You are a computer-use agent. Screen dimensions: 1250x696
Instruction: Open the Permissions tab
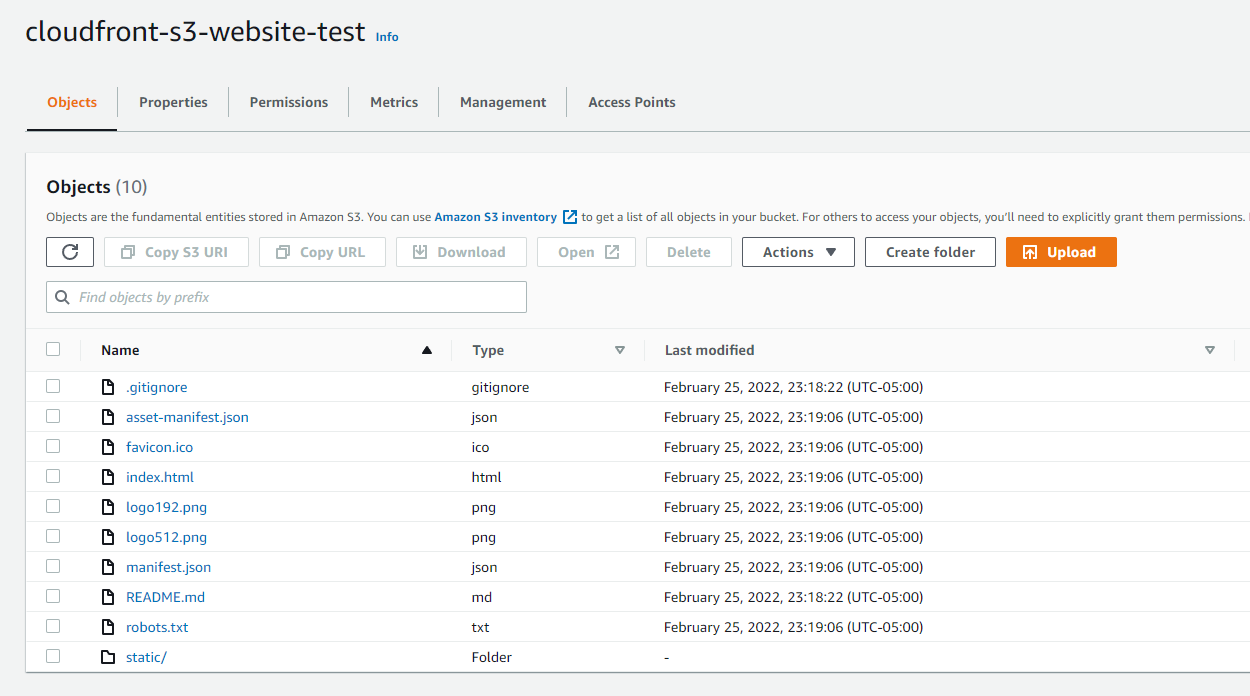(x=289, y=102)
